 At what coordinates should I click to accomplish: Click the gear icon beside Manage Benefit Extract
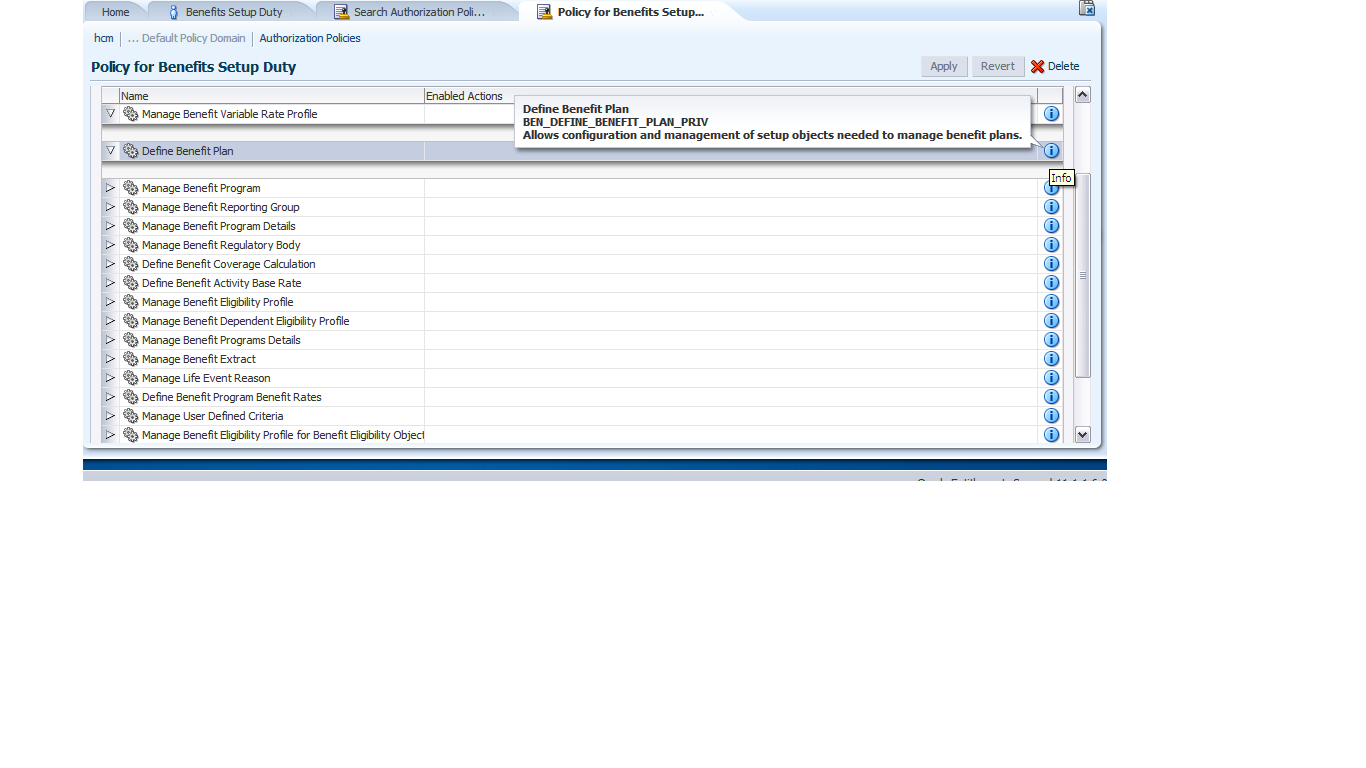[130, 358]
